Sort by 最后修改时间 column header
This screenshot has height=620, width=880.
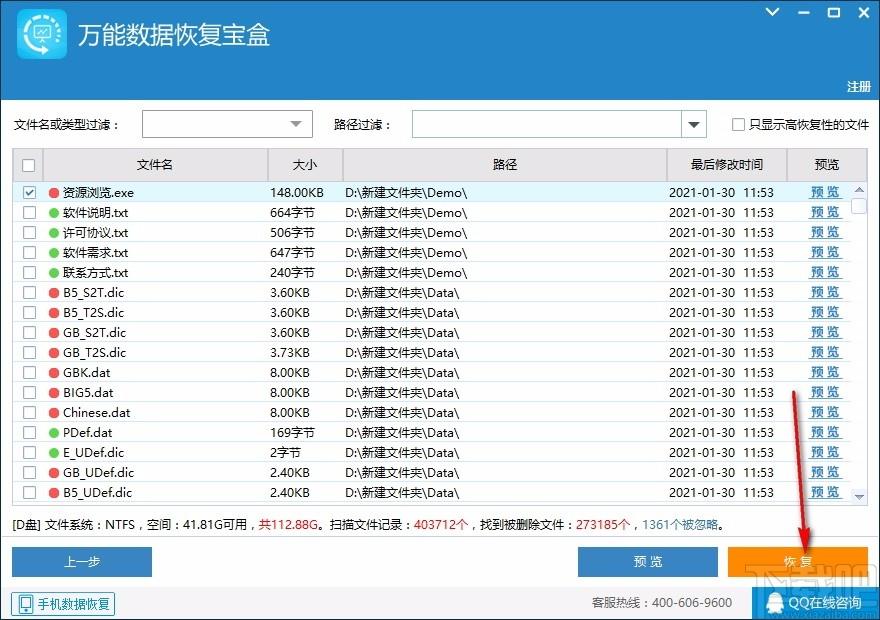tap(726, 165)
